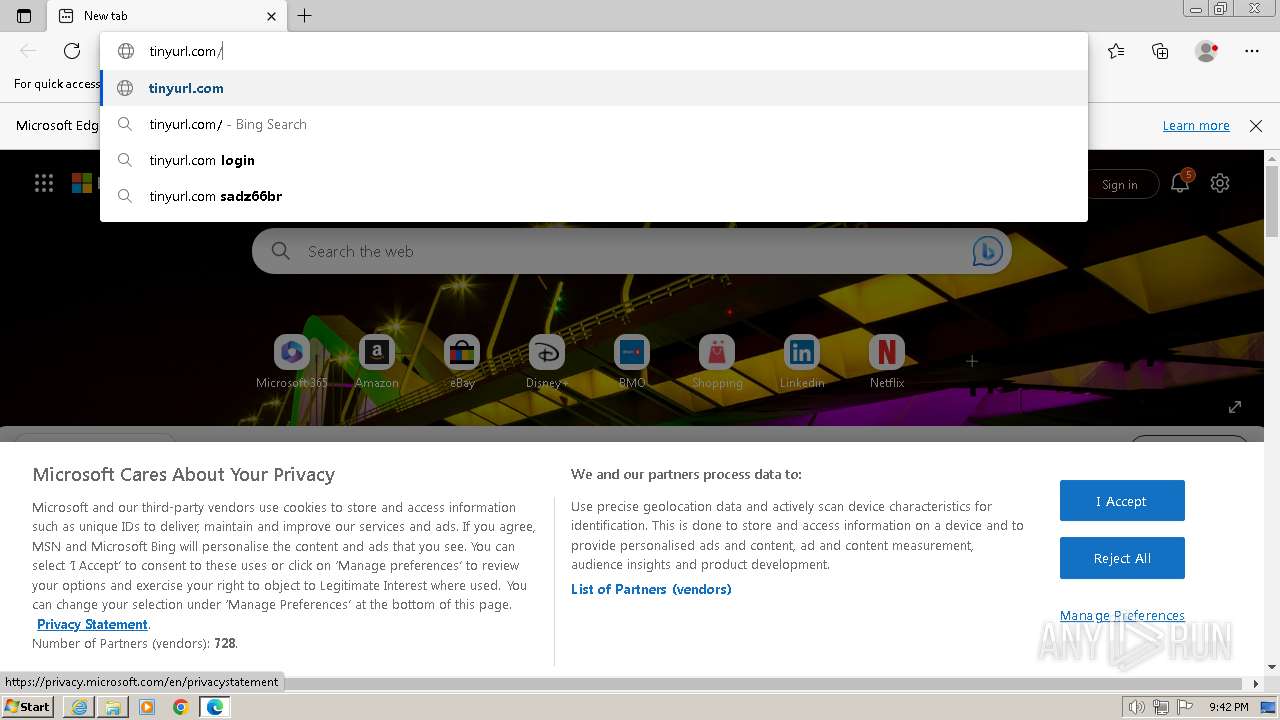Viewport: 1280px width, 720px height.
Task: Select the 'tinyurl.com/ - Bing Search' suggestion
Action: (x=594, y=124)
